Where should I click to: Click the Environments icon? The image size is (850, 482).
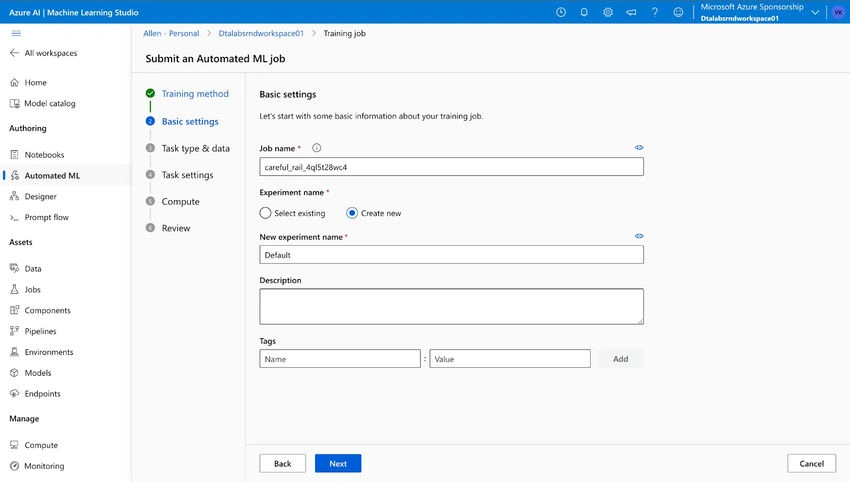pos(15,352)
